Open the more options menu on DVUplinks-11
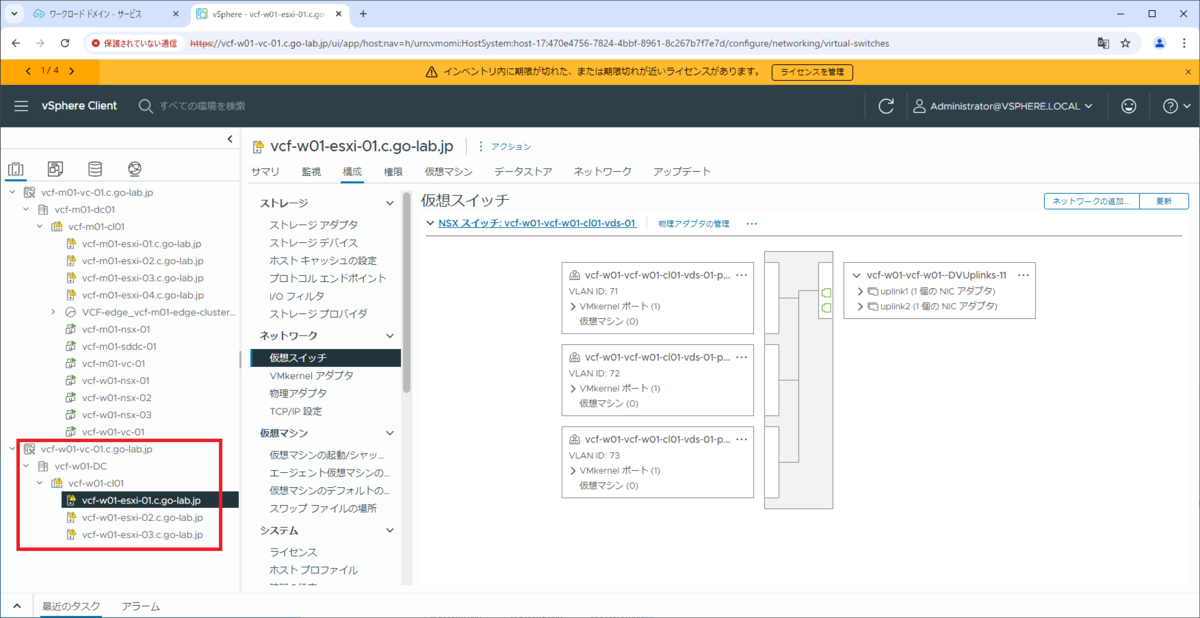 pos(1023,274)
